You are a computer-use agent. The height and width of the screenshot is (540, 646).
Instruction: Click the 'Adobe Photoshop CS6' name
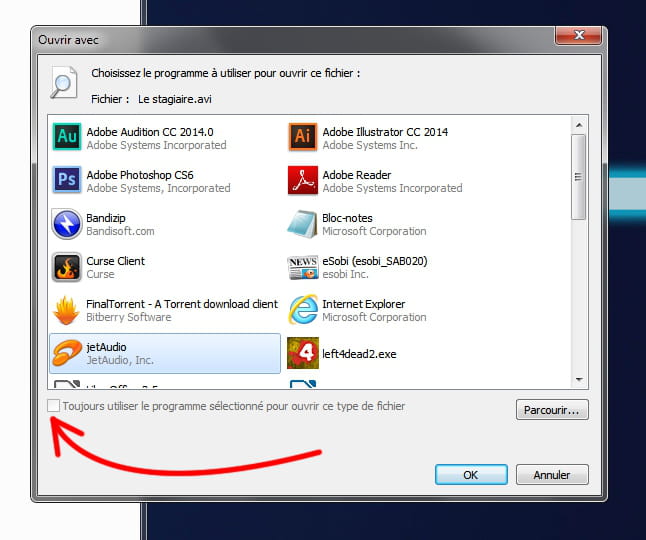(140, 175)
